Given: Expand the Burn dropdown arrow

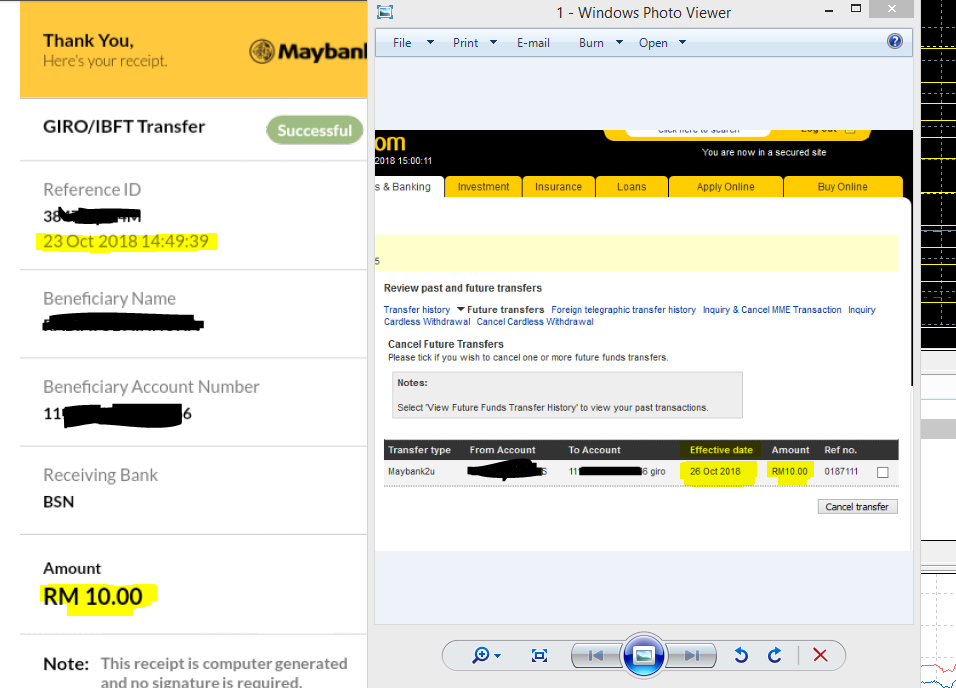Looking at the screenshot, I should (x=619, y=42).
